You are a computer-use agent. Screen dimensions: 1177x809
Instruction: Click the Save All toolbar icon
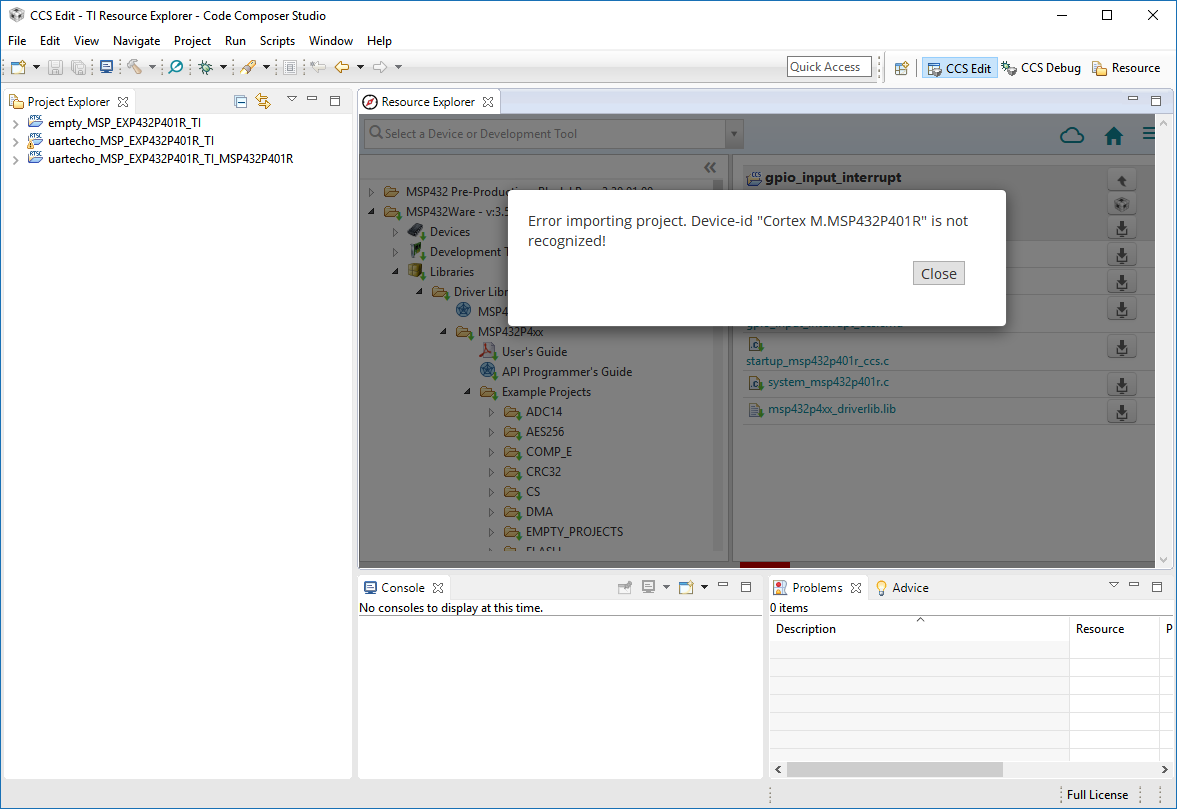[x=78, y=68]
